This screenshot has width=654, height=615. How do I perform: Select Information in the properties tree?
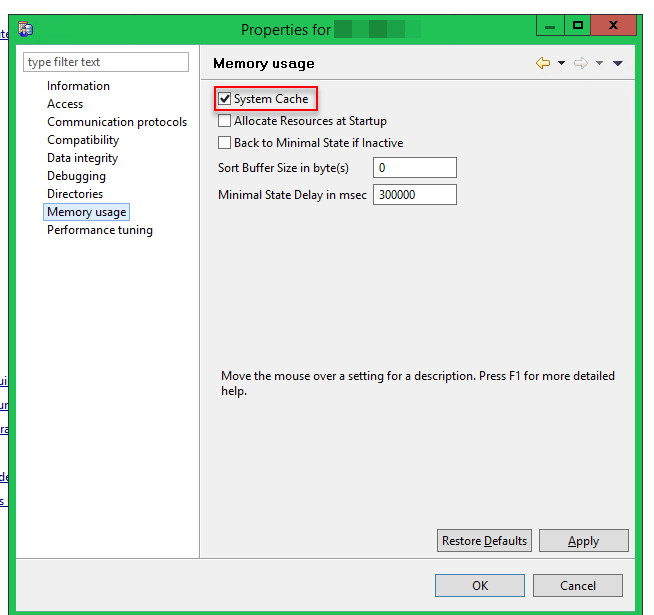click(x=78, y=86)
